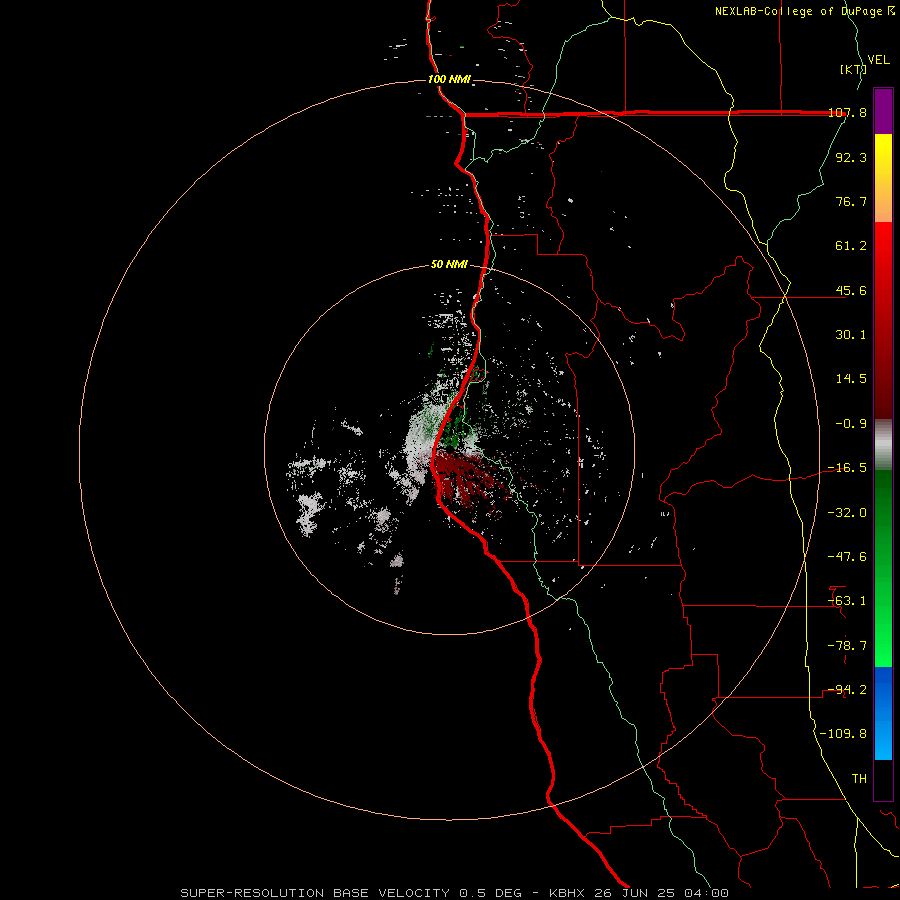Viewport: 900px width, 900px height.
Task: Pick the blue band of the velocity color bar
Action: 883,713
